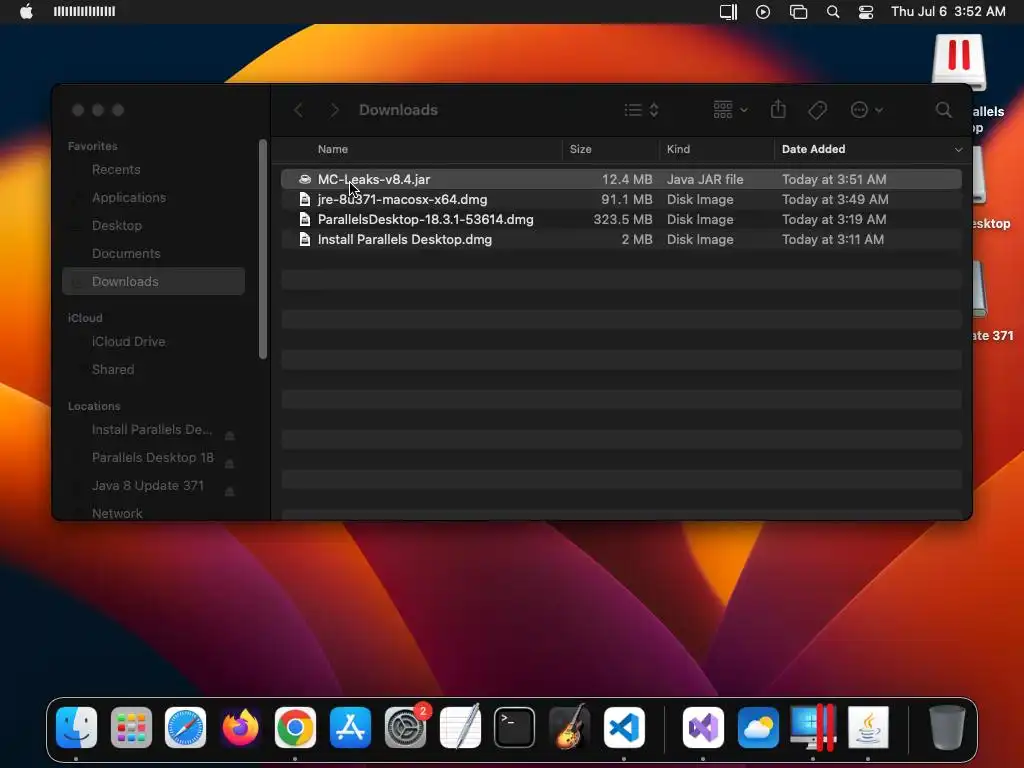
Task: Open the ellipsis Action menu dropdown
Action: click(867, 110)
